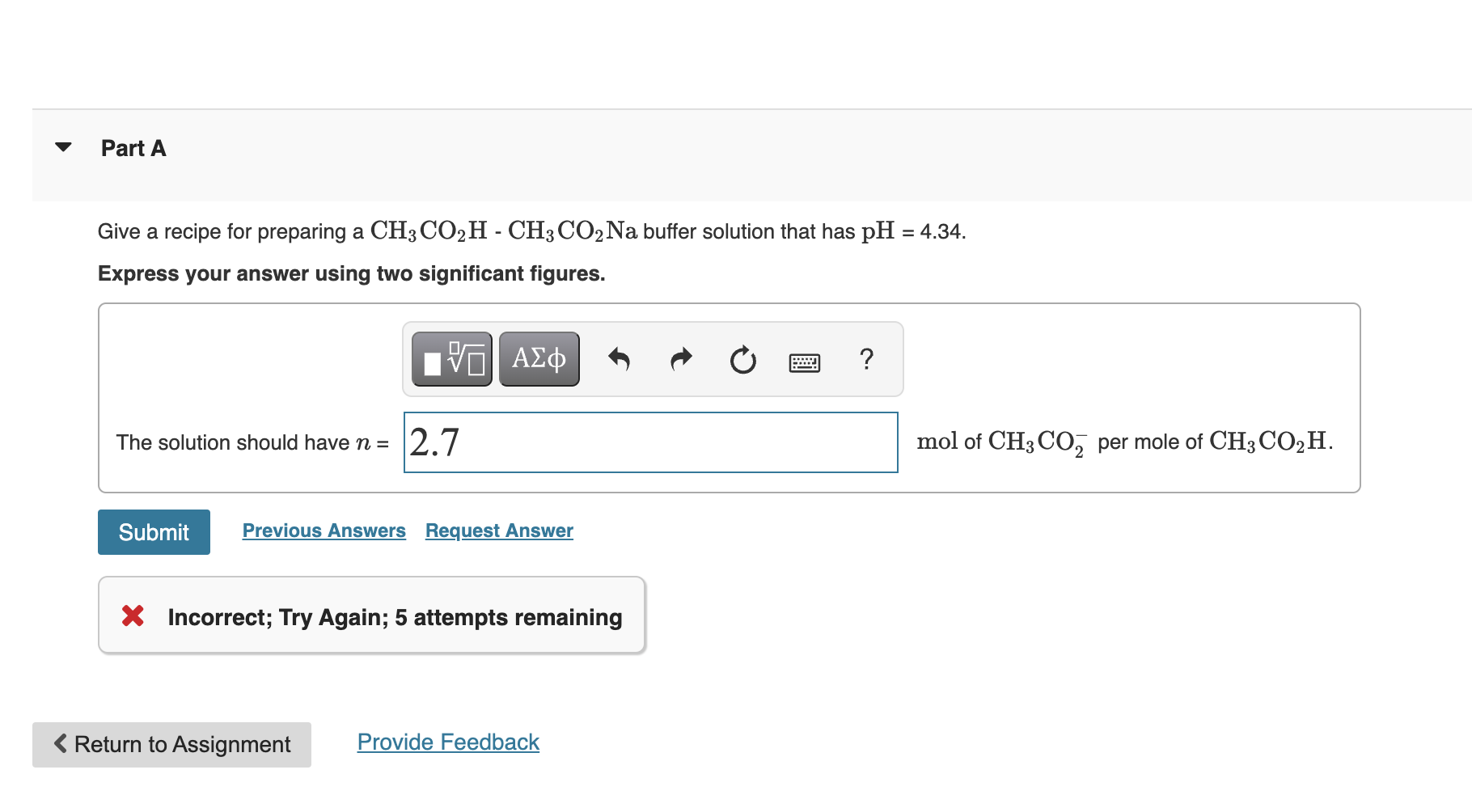
Task: Open Previous Answers
Action: click(324, 531)
